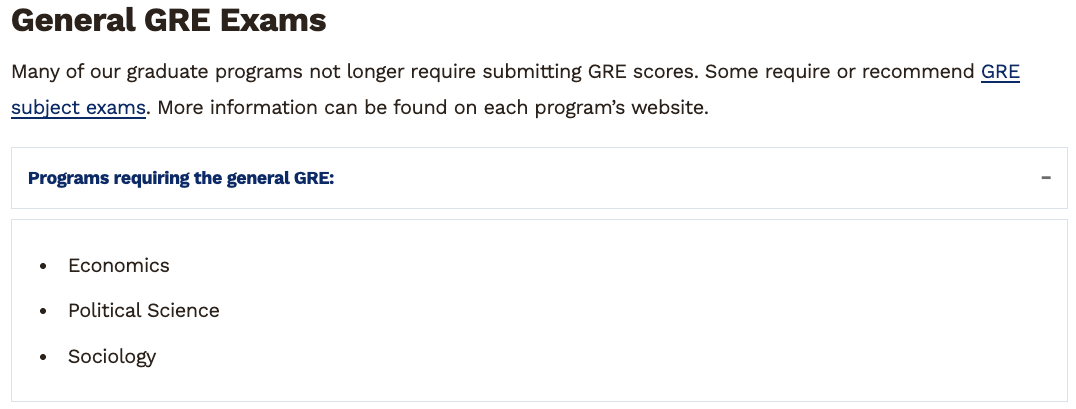
Task: Click the bullet beside Economics
Action: point(43,267)
